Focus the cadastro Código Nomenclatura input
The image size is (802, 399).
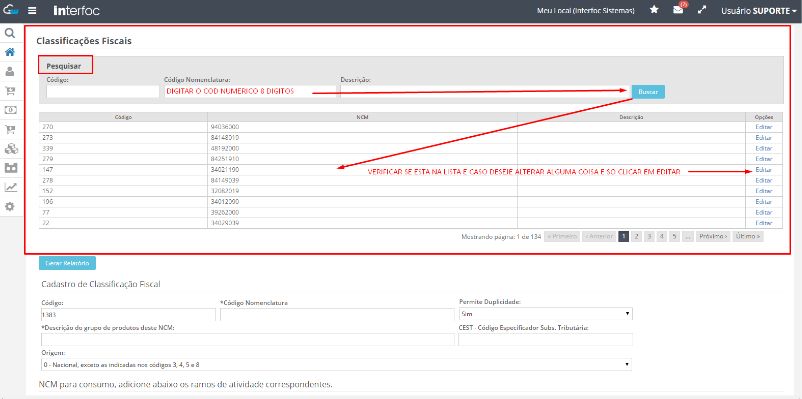(337, 314)
